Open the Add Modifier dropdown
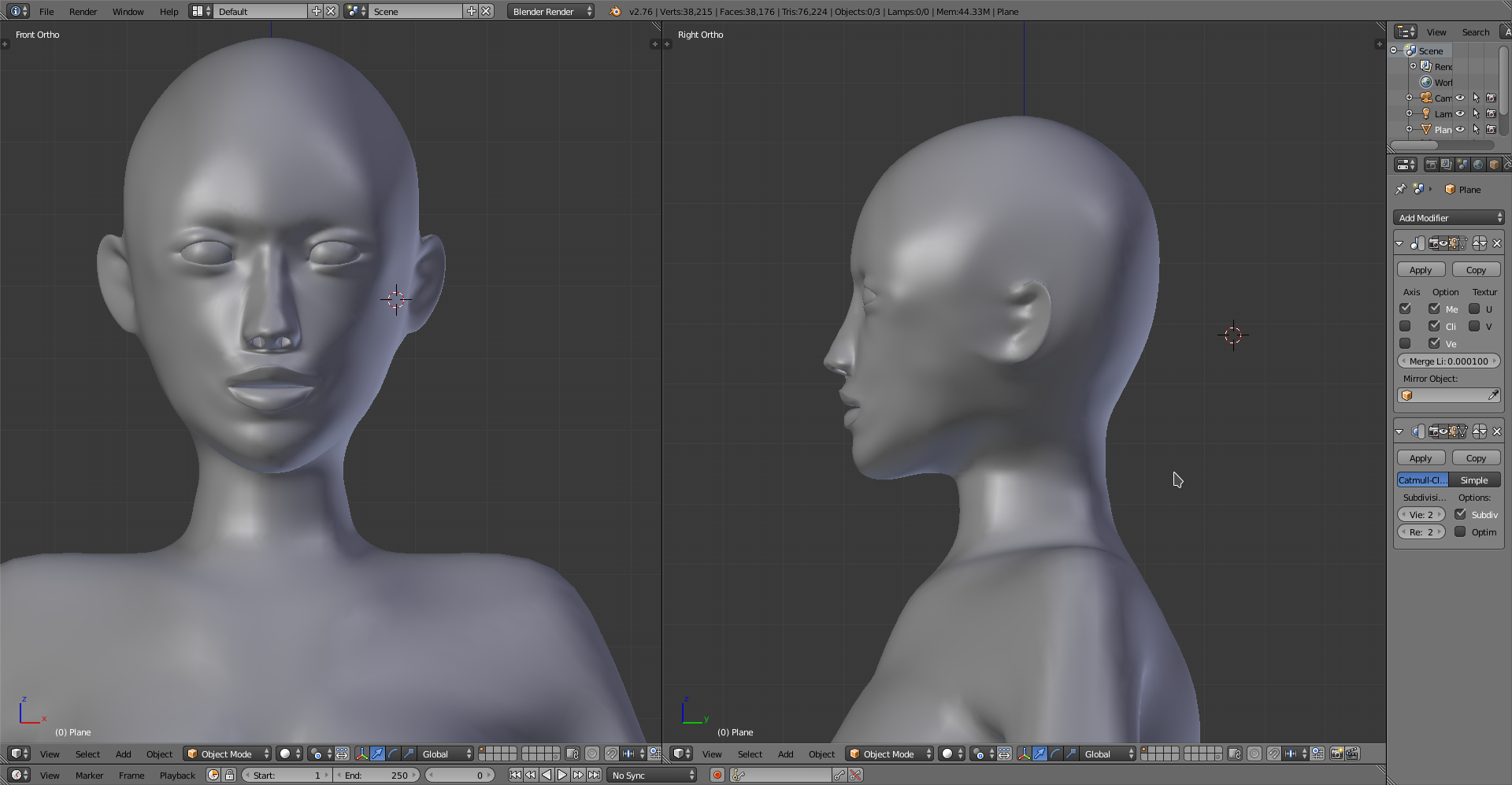The image size is (1512, 785). [1449, 218]
